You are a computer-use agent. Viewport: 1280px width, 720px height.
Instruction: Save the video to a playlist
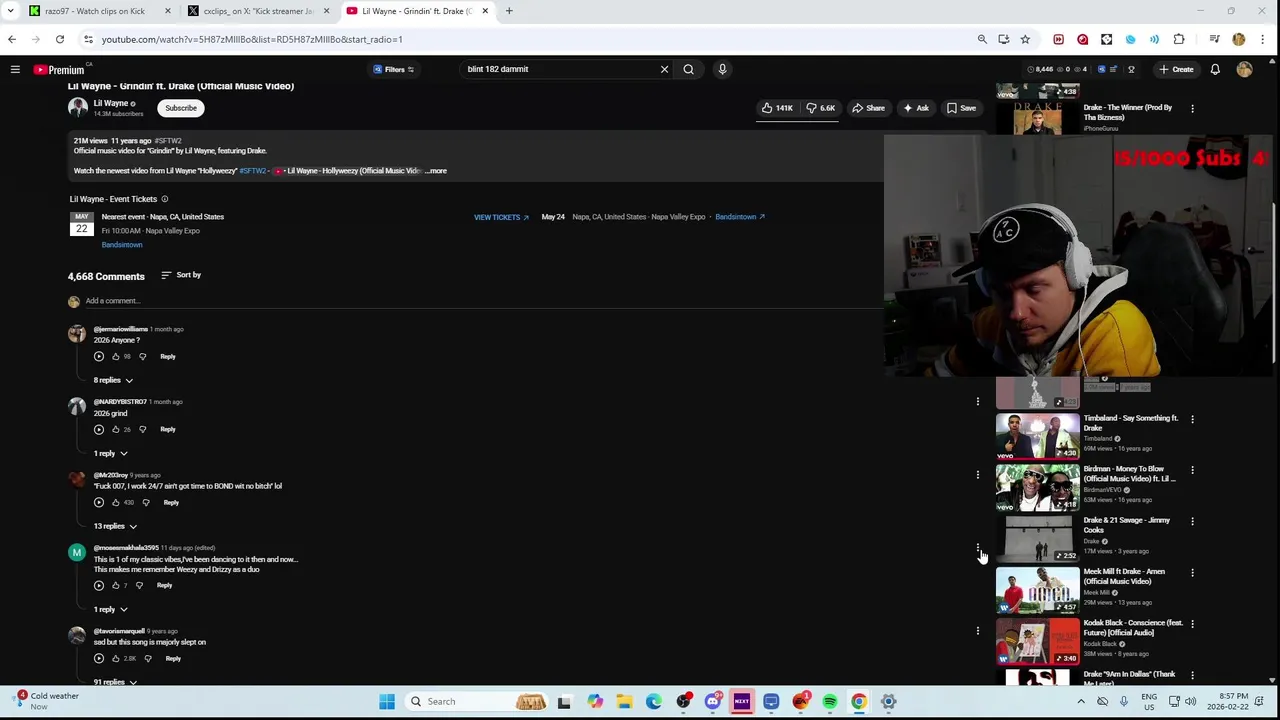(961, 108)
